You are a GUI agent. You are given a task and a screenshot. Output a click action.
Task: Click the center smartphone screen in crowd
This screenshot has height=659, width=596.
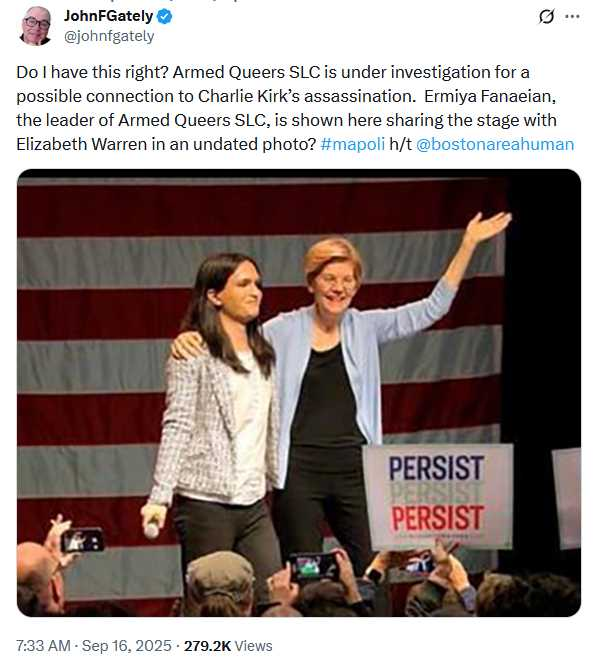click(314, 567)
